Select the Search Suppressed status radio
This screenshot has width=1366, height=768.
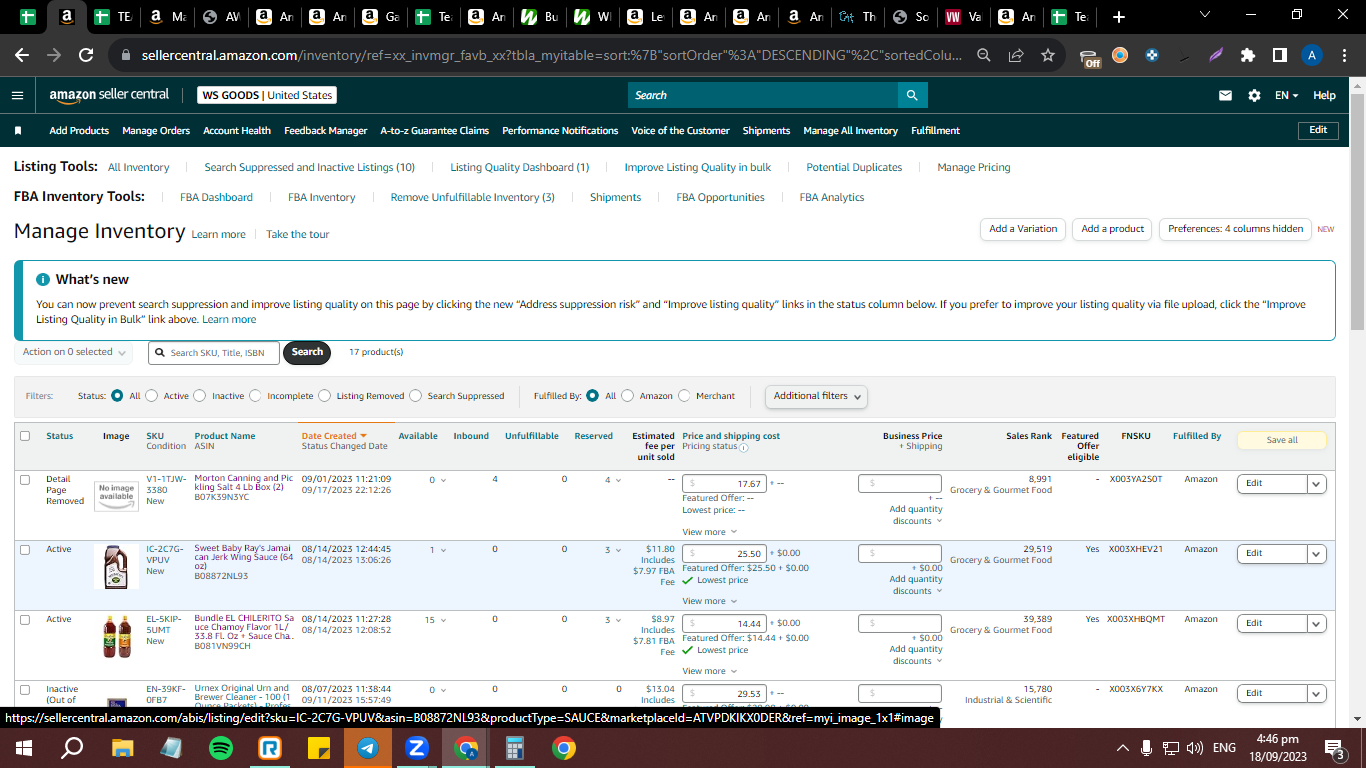pyautogui.click(x=416, y=396)
